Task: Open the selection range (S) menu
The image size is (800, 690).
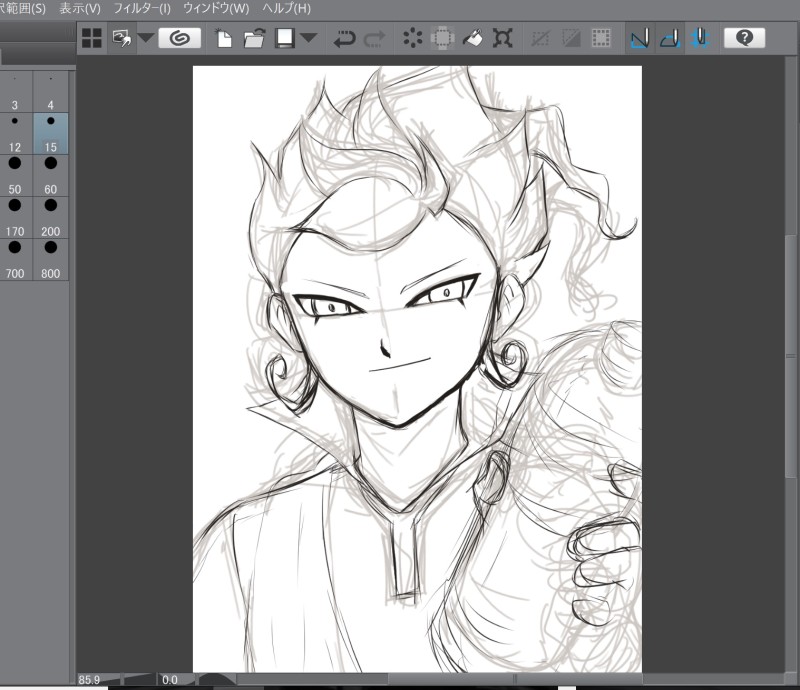Action: pos(23,8)
